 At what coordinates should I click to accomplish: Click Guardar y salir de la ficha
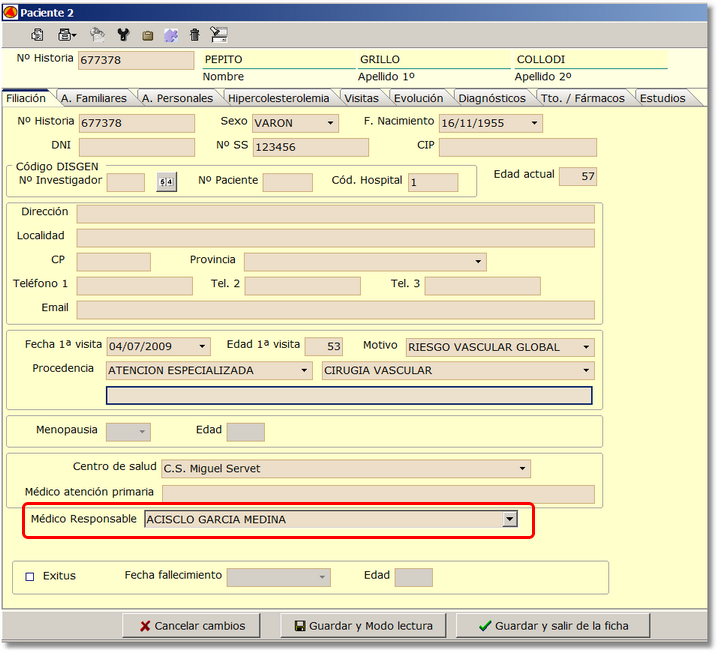(553, 626)
